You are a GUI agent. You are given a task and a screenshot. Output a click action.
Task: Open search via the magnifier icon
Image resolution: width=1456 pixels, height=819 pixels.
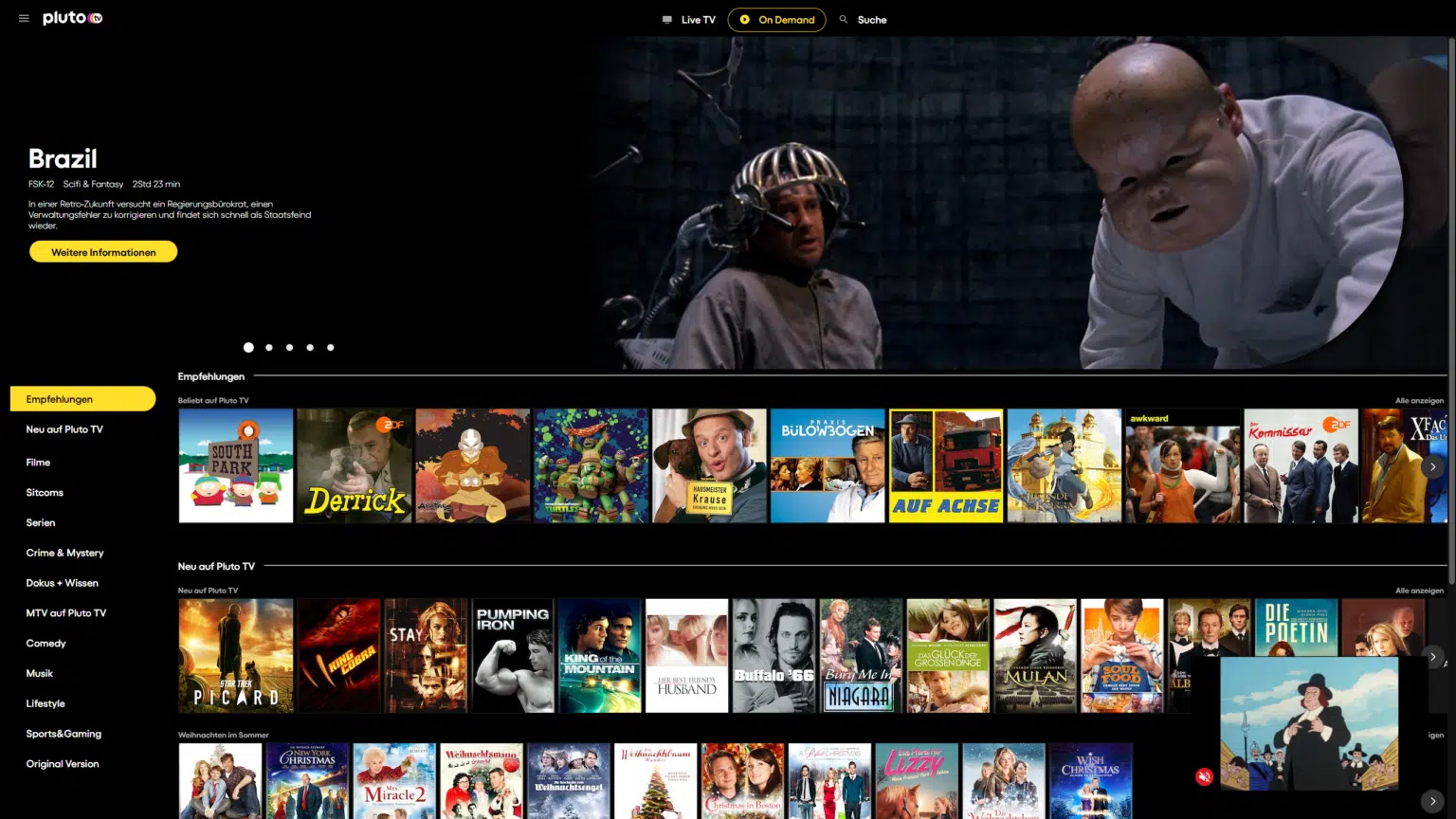pos(843,19)
